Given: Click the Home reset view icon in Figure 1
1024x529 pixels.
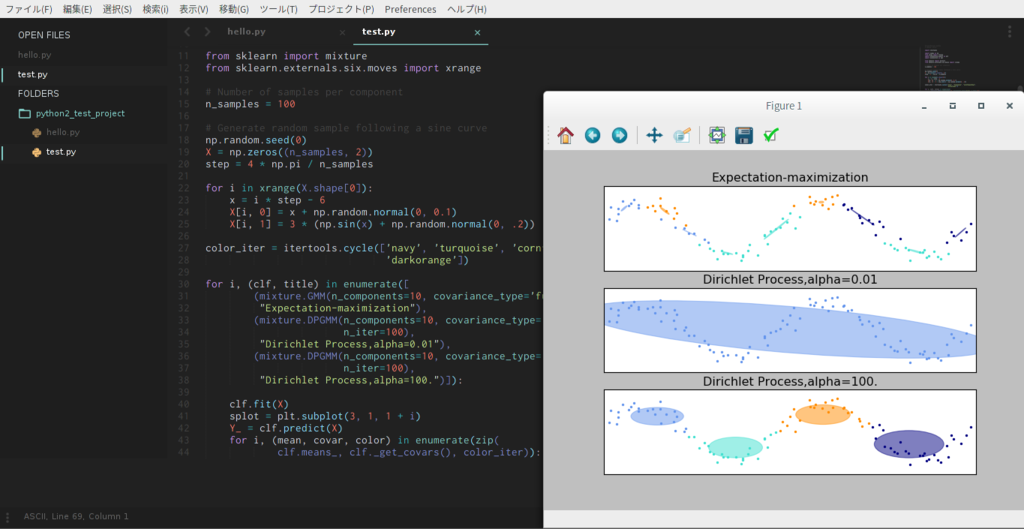Looking at the screenshot, I should (566, 135).
